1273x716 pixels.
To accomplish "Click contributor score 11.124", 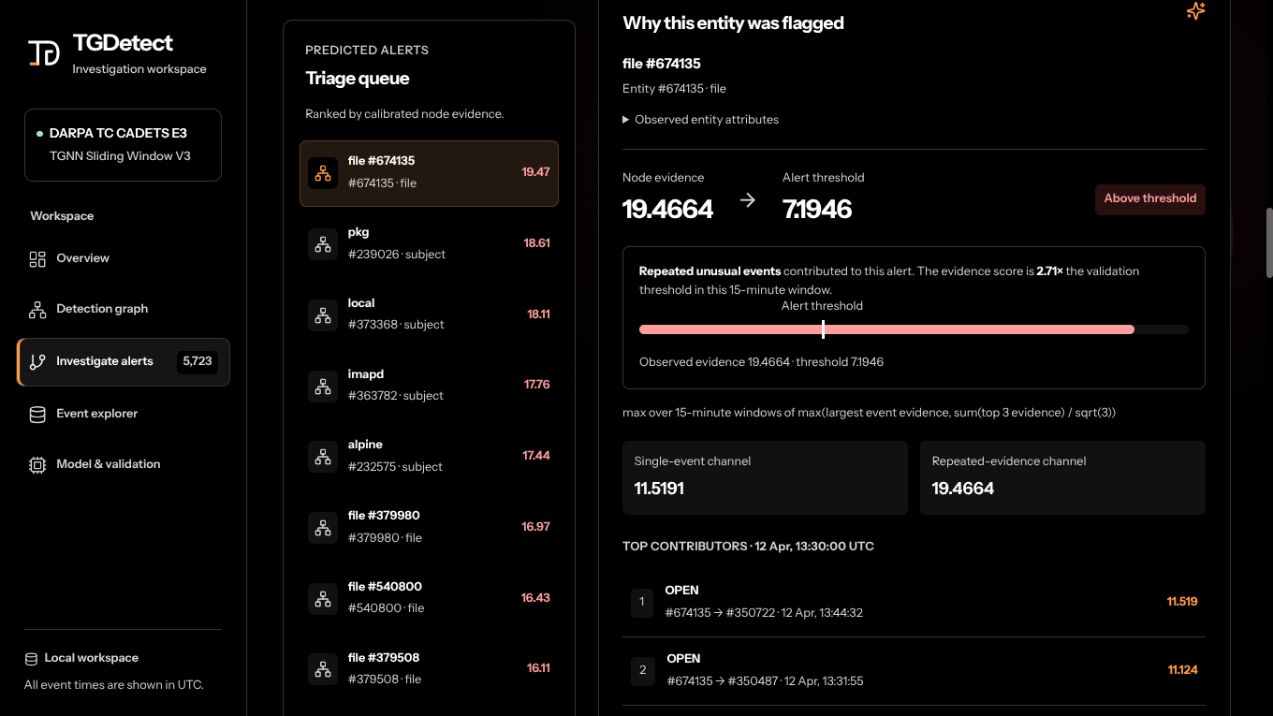I will tap(1182, 670).
